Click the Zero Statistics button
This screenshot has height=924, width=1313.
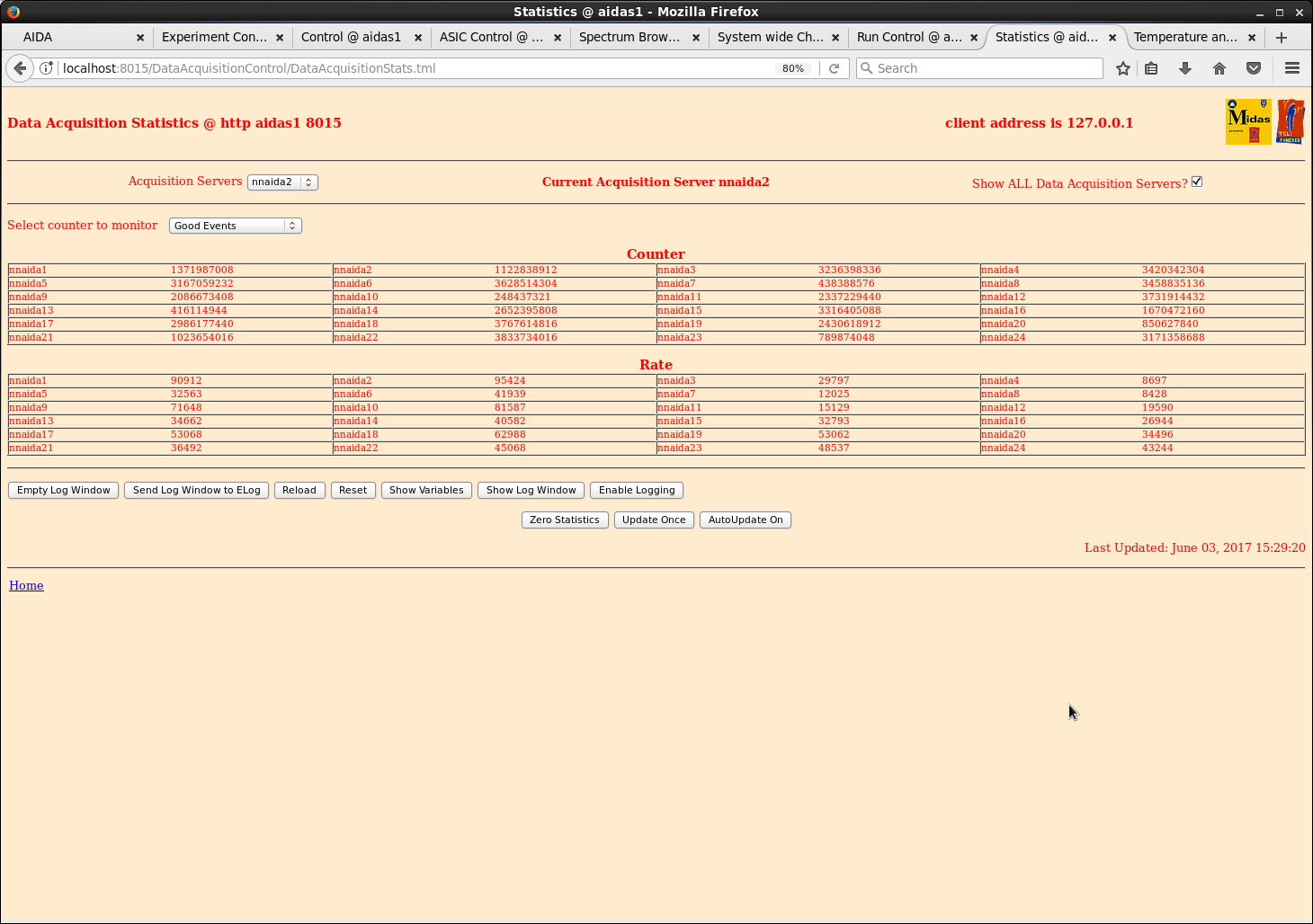click(565, 520)
